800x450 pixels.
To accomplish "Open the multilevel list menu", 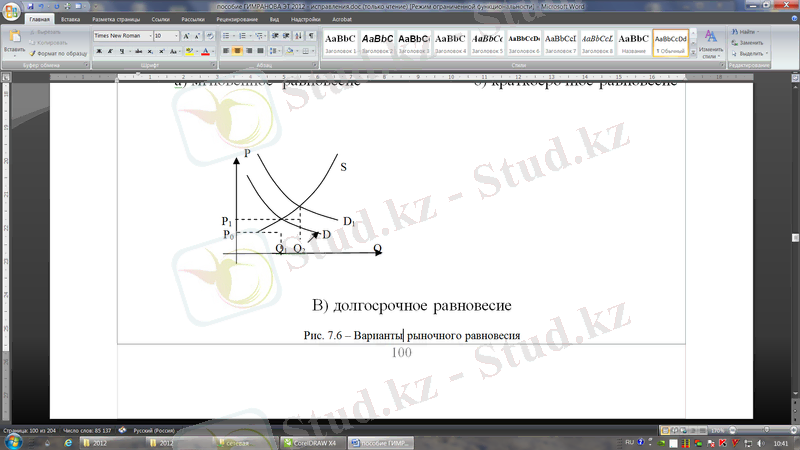I will coord(259,36).
